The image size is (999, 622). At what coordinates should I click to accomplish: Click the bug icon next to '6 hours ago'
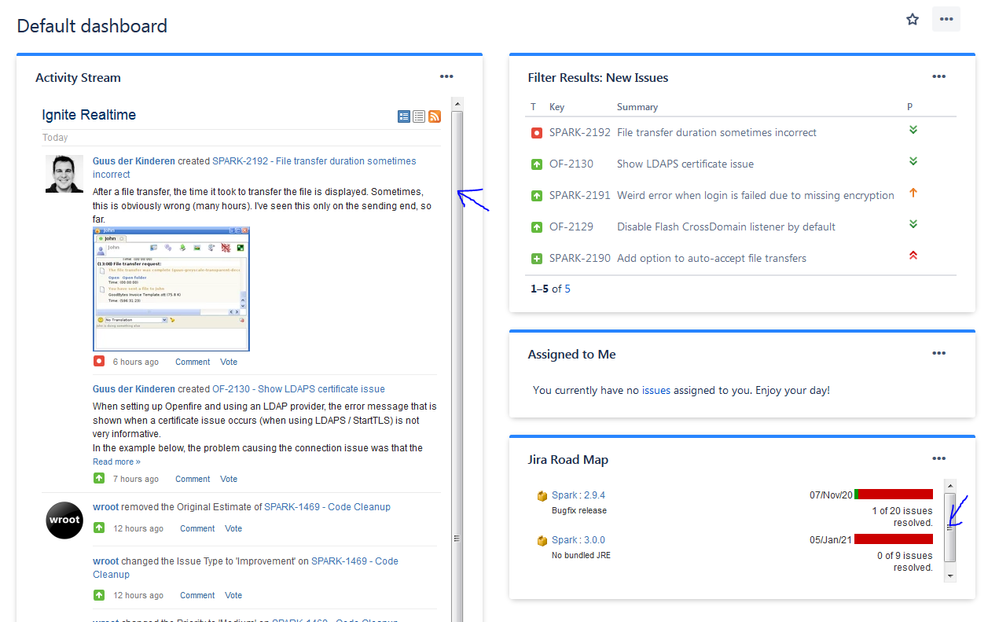click(x=99, y=361)
